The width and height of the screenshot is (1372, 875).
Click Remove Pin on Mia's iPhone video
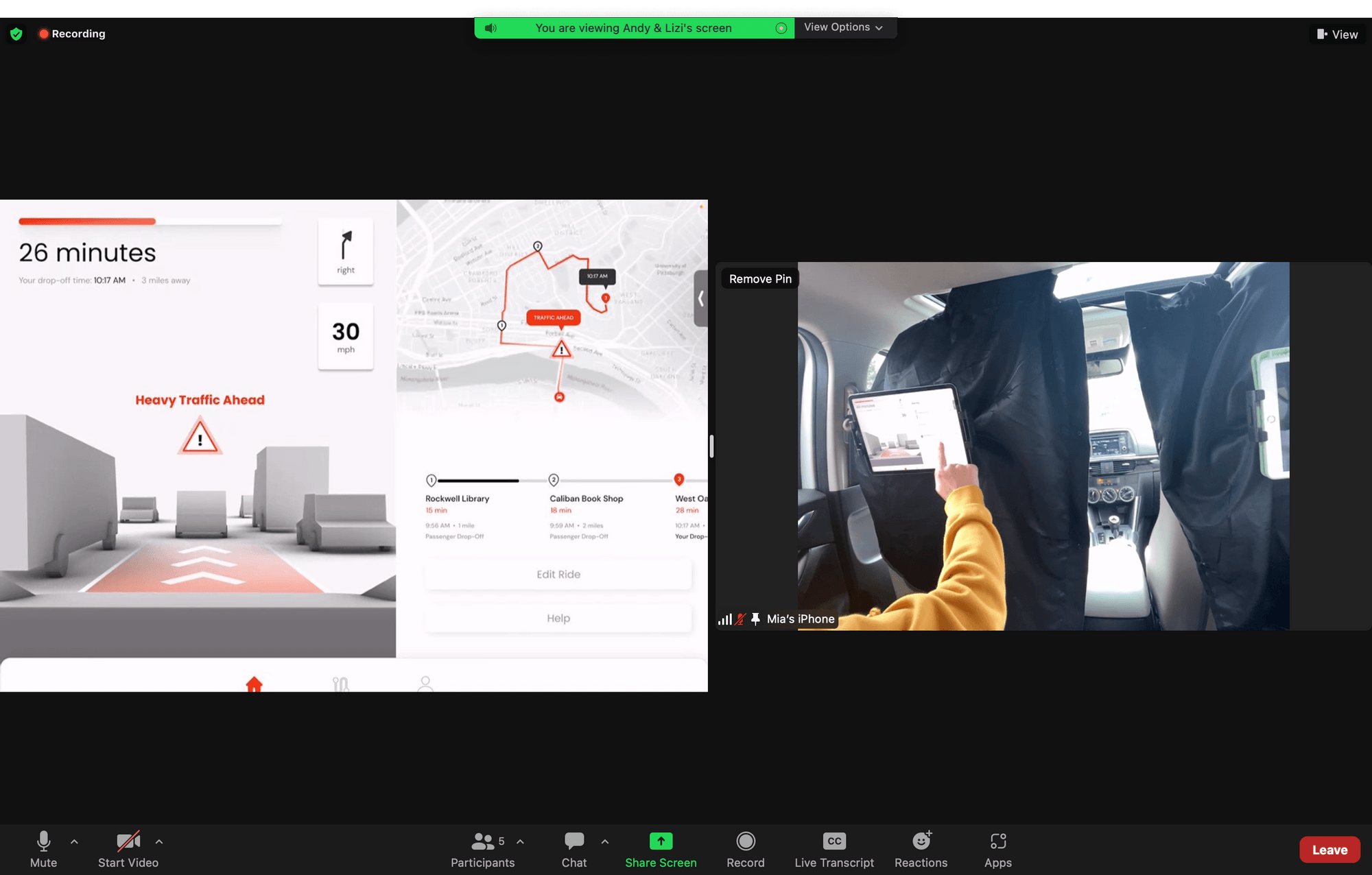[x=760, y=279]
